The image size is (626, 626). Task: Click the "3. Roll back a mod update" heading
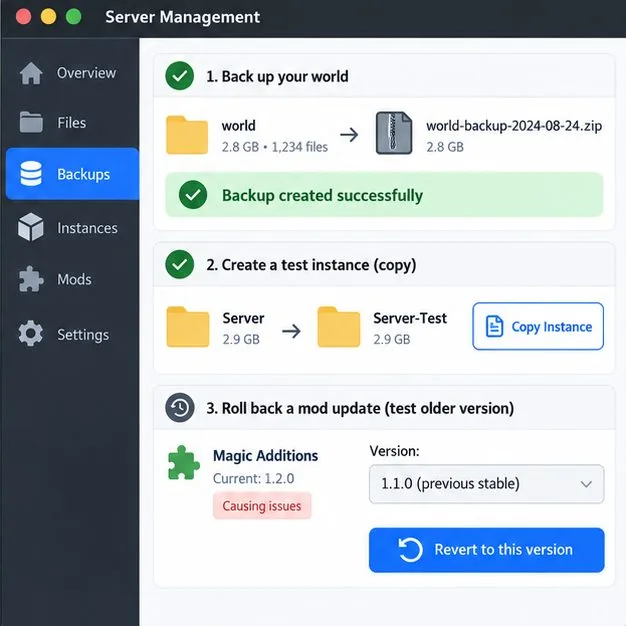click(360, 408)
